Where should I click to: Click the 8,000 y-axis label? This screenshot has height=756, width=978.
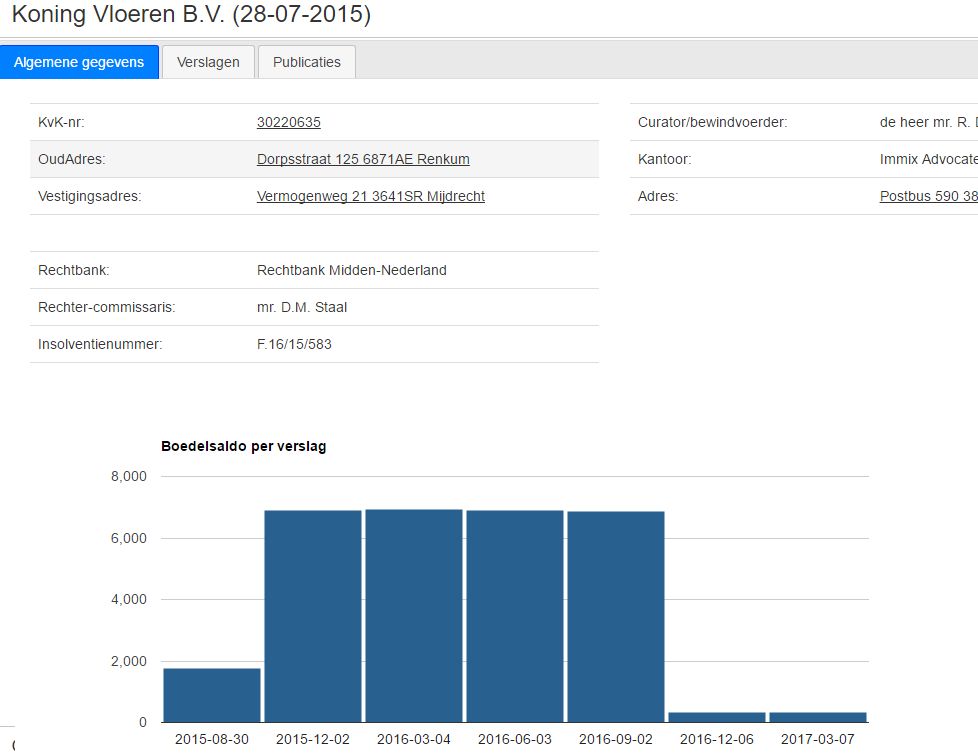pyautogui.click(x=129, y=477)
